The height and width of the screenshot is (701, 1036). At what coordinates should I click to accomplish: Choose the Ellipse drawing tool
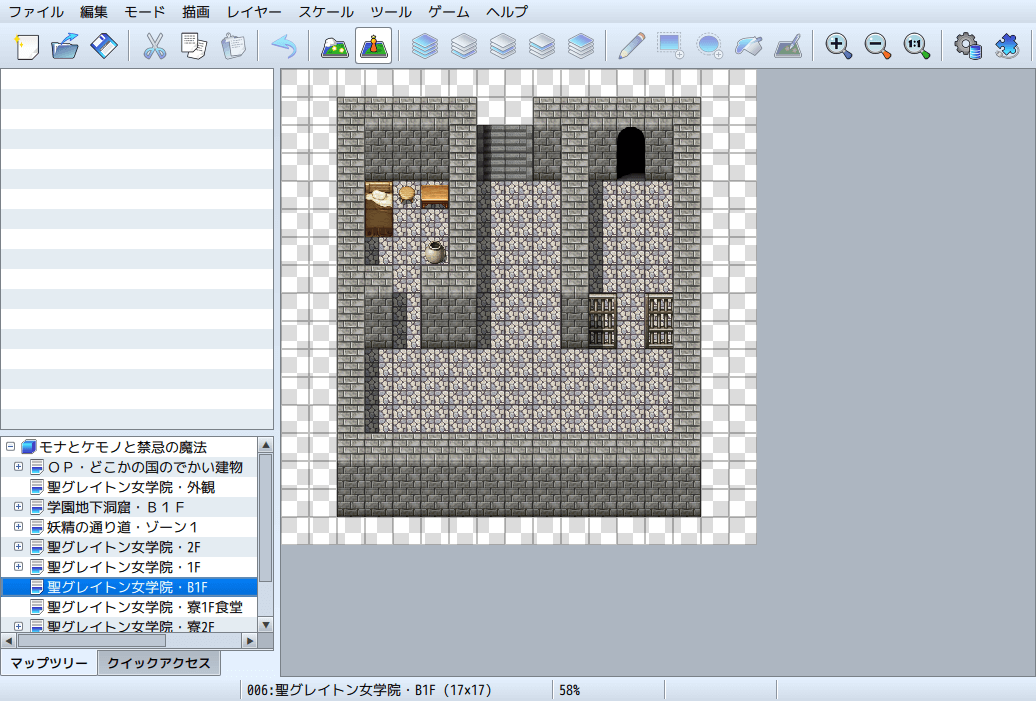coord(709,45)
